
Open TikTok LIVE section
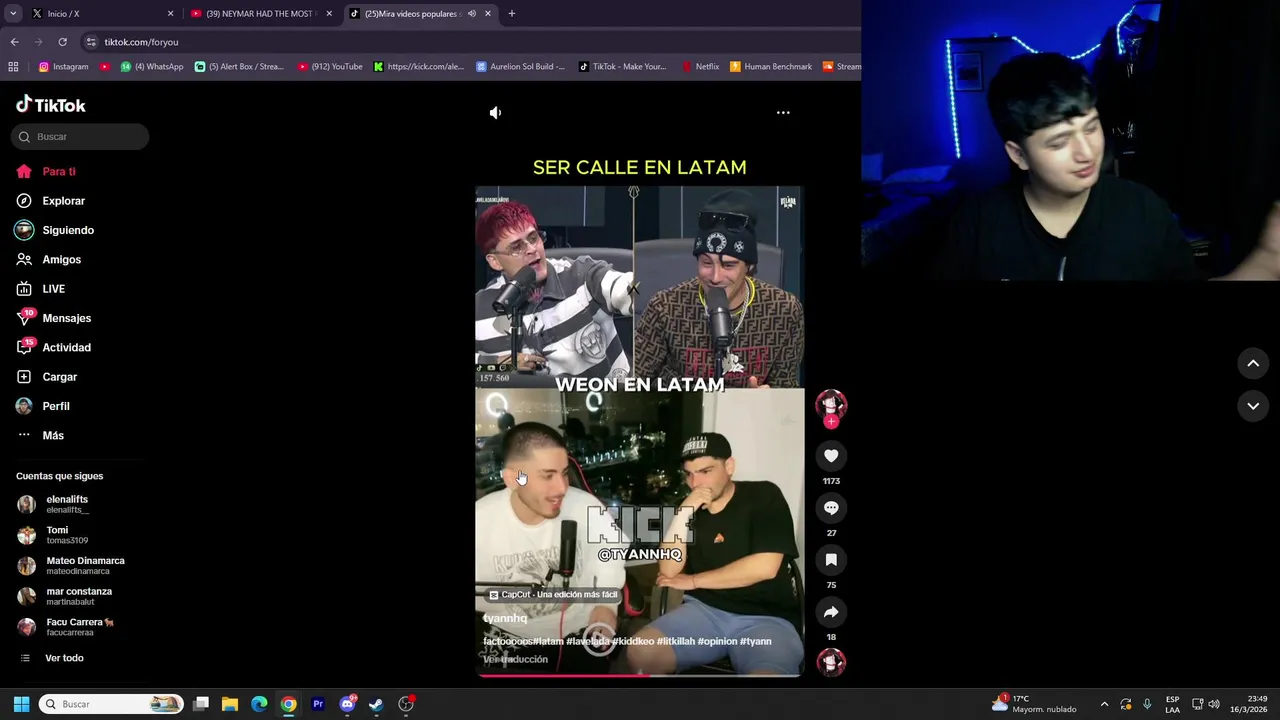pyautogui.click(x=41, y=289)
